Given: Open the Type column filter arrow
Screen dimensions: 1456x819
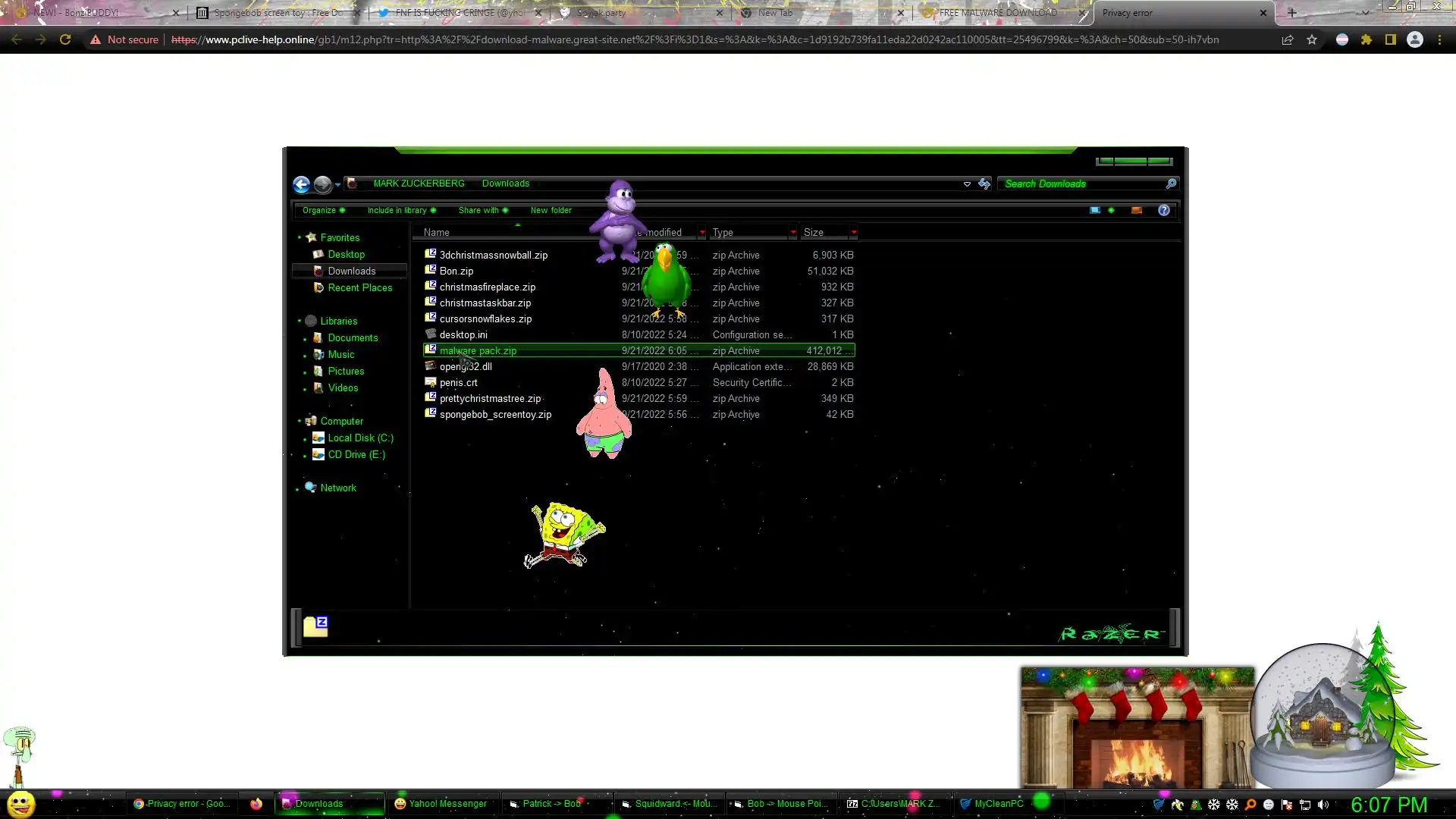Looking at the screenshot, I should tap(793, 232).
